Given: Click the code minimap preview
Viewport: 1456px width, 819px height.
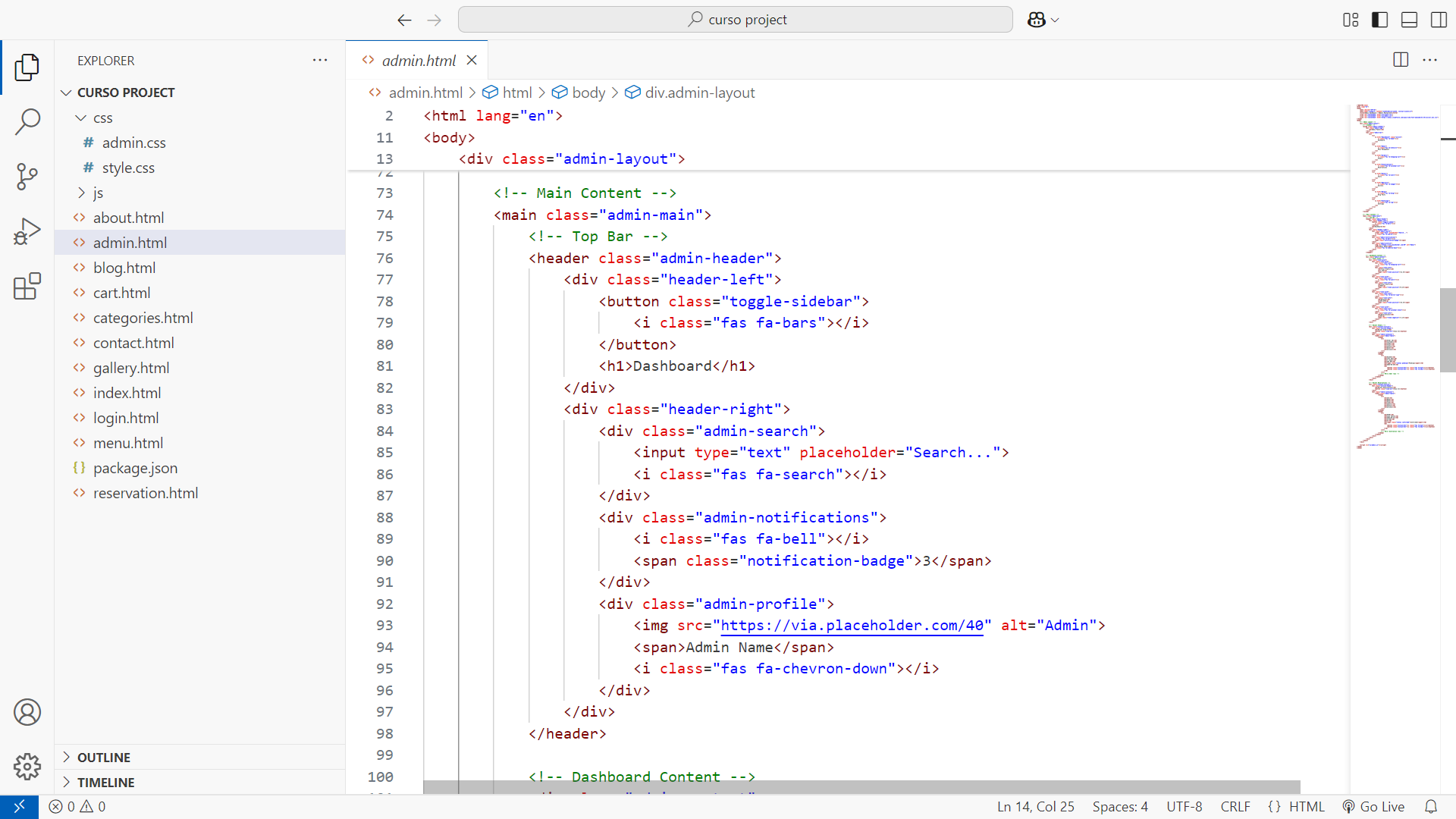Looking at the screenshot, I should (1395, 277).
